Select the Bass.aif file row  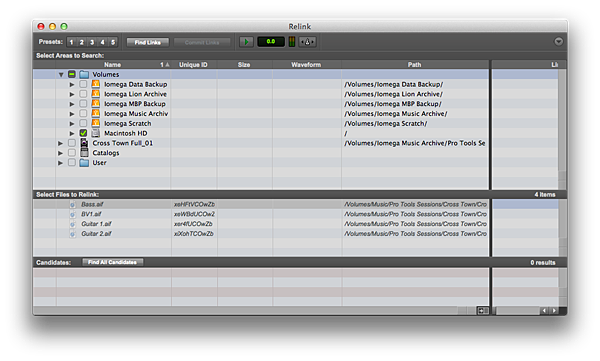261,204
